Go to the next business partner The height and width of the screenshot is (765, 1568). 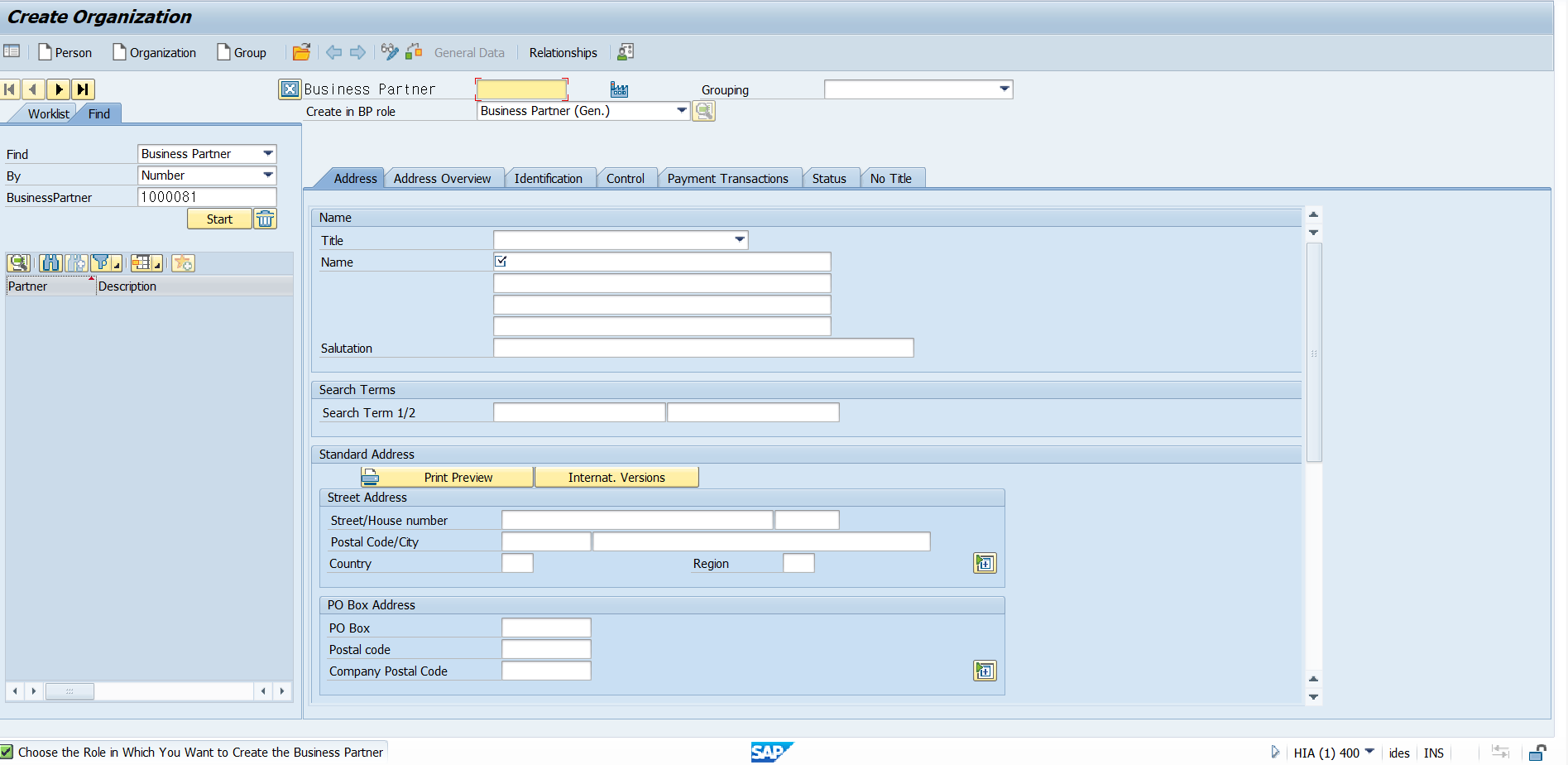coord(58,89)
